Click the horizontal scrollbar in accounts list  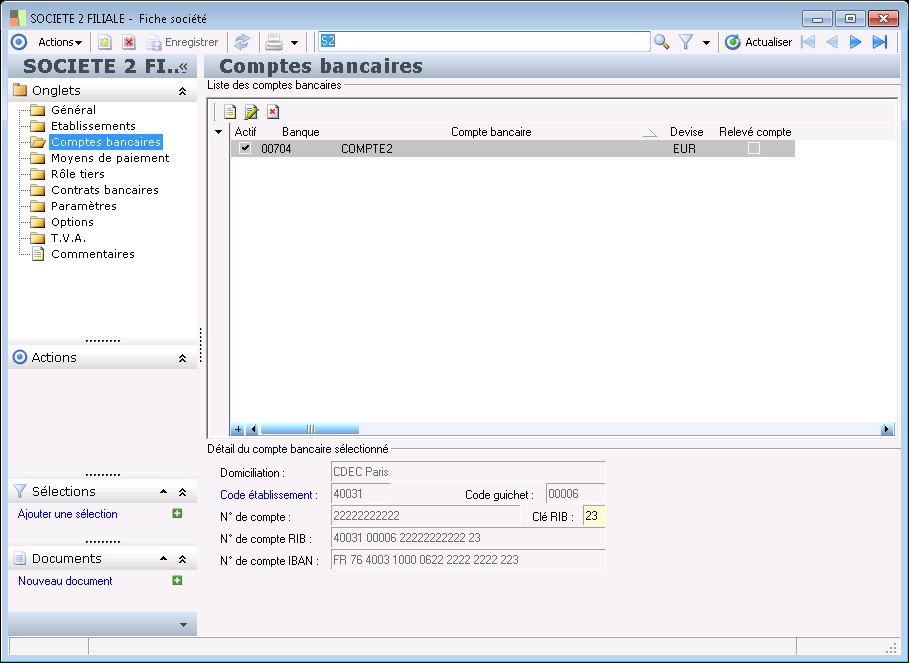(309, 429)
